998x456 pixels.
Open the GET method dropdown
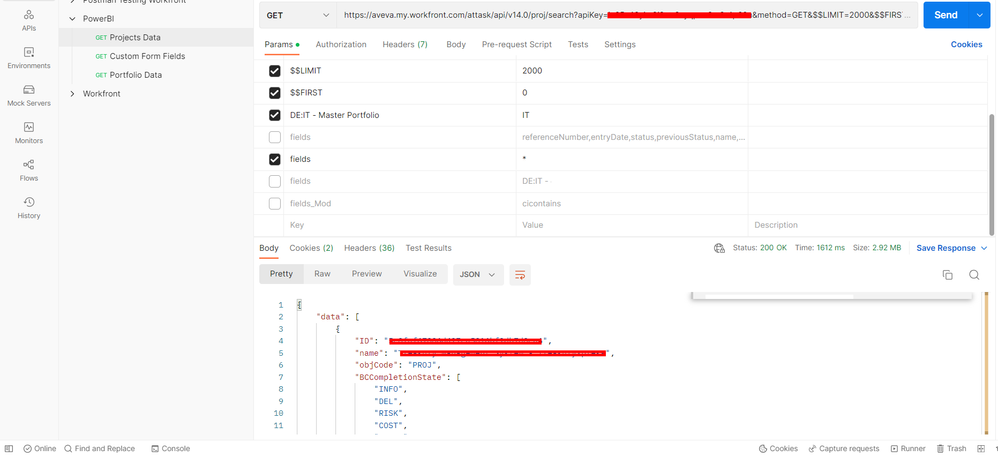[297, 15]
